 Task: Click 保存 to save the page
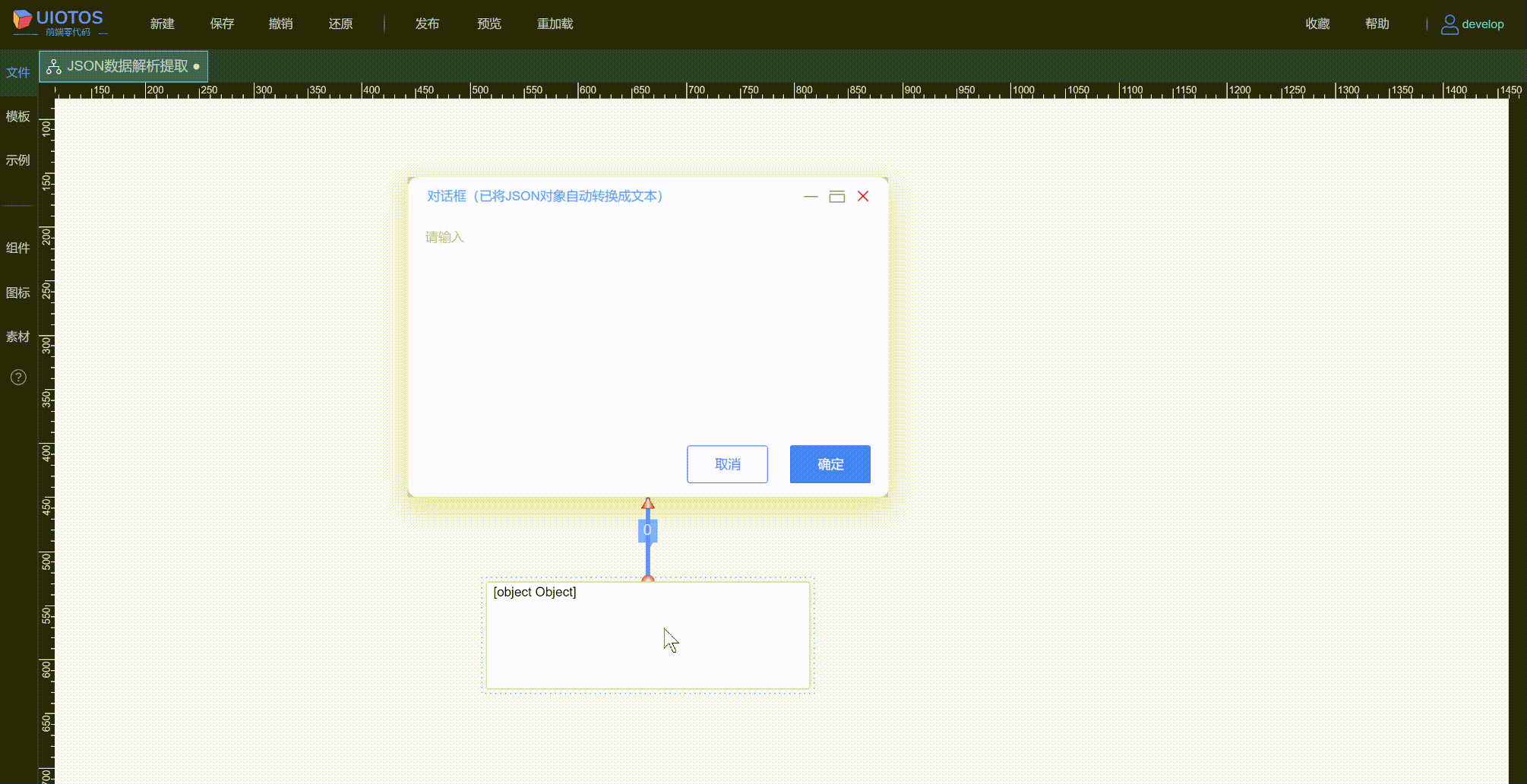(x=222, y=24)
